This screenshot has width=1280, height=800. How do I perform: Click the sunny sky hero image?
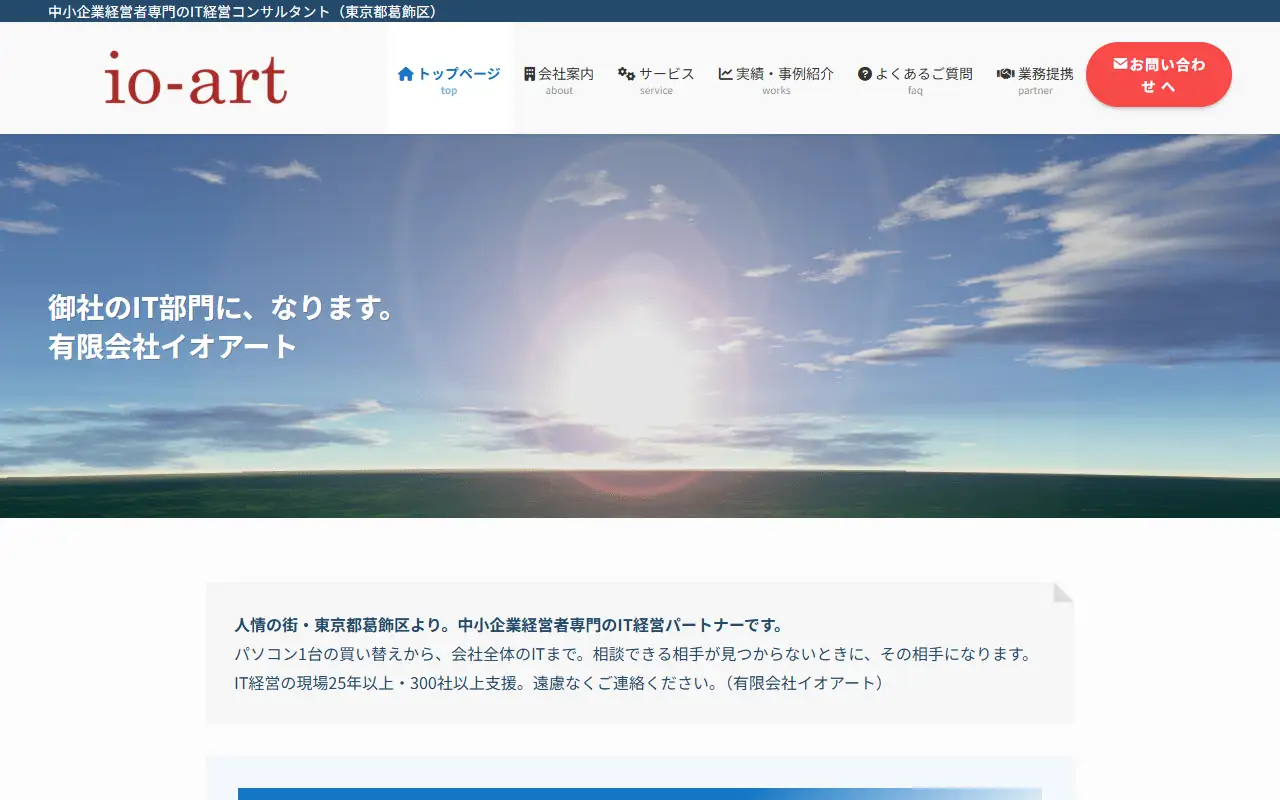(640, 326)
